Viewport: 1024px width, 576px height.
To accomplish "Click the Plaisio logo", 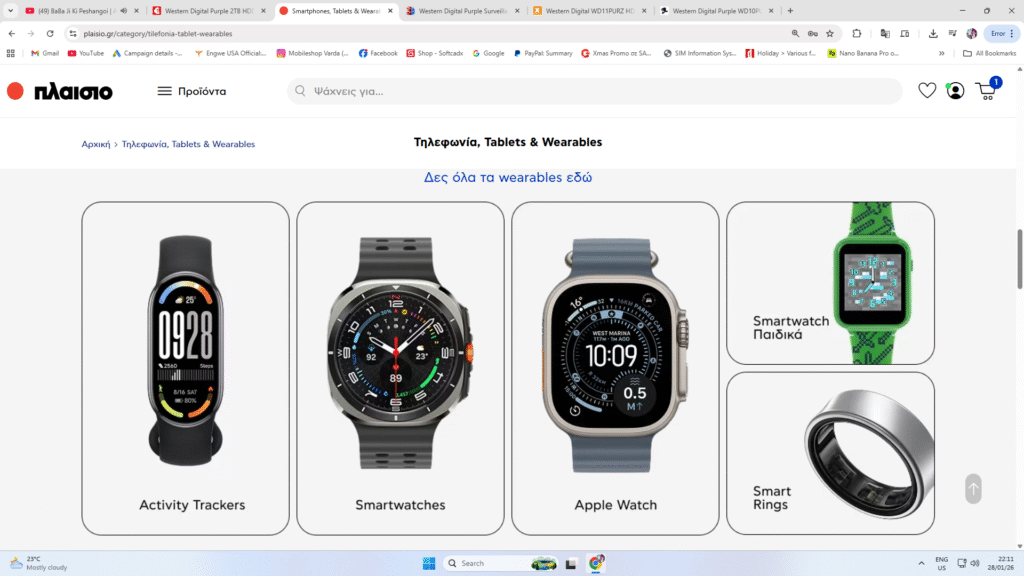I will pyautogui.click(x=59, y=91).
